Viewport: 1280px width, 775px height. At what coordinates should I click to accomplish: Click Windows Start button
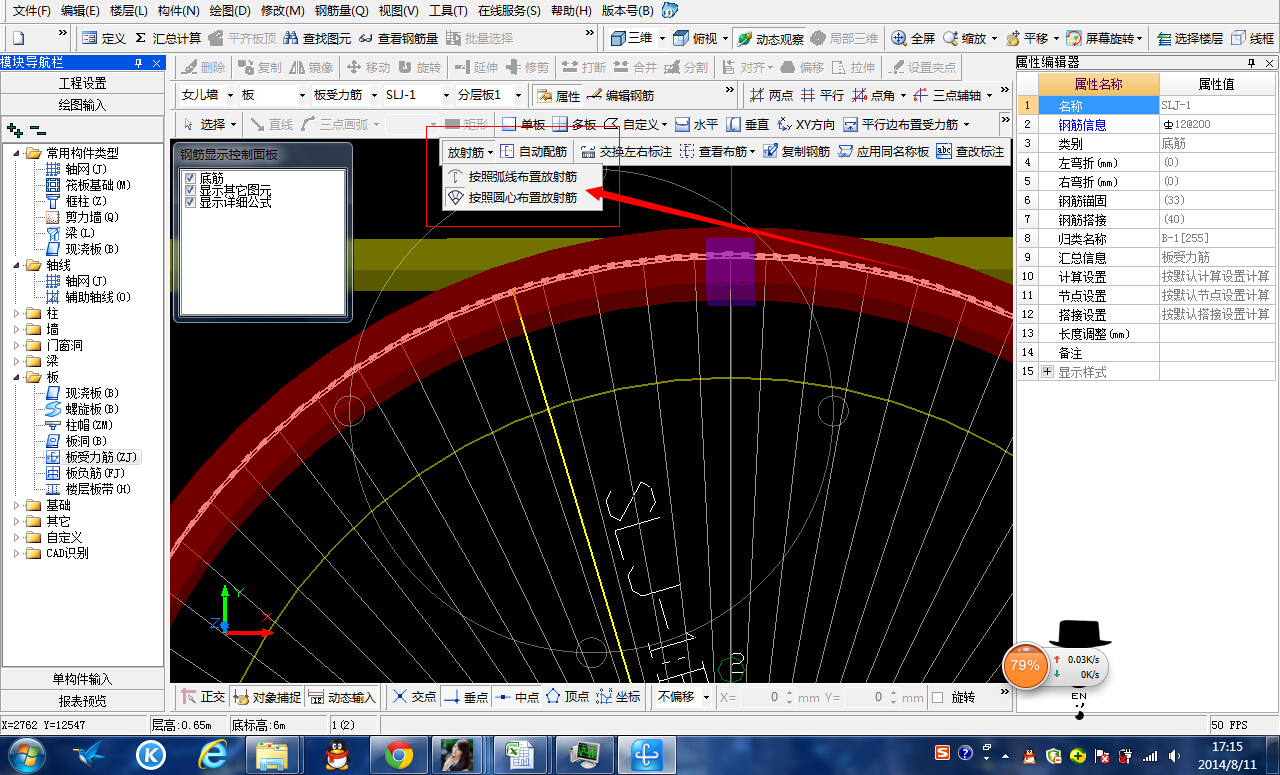[27, 755]
